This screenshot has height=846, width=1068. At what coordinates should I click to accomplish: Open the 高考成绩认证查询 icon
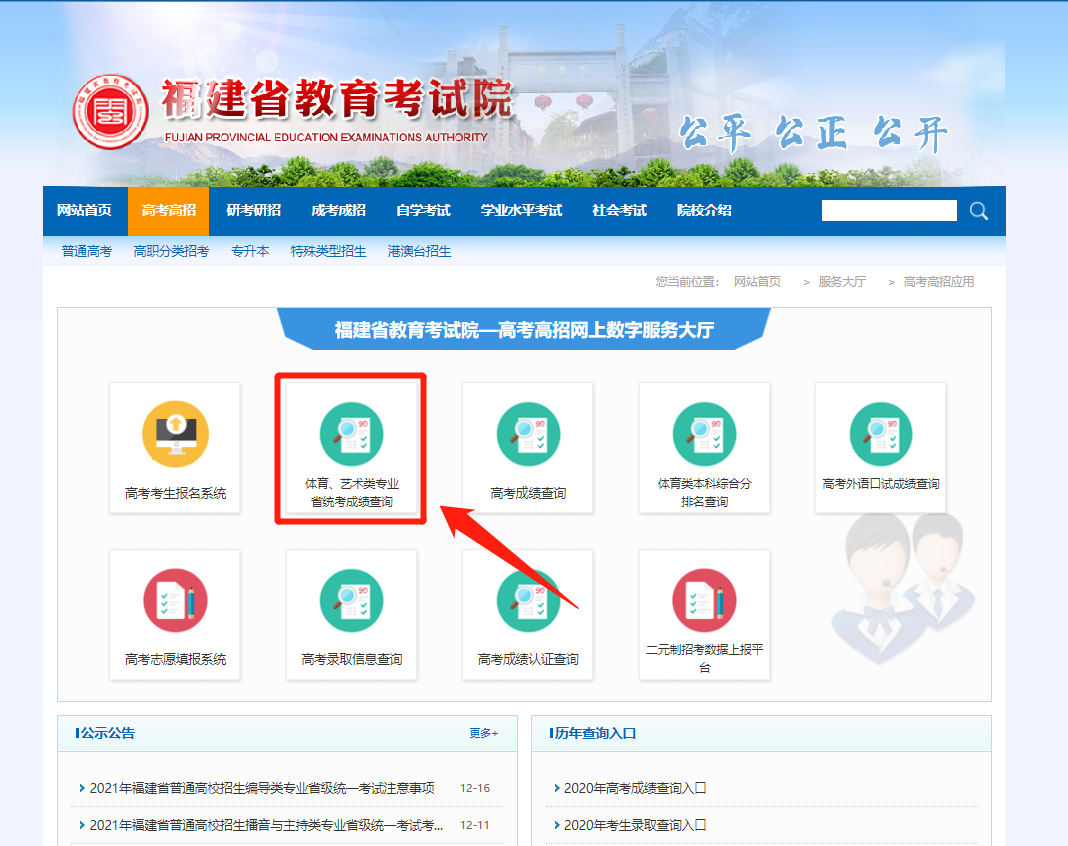pyautogui.click(x=529, y=600)
